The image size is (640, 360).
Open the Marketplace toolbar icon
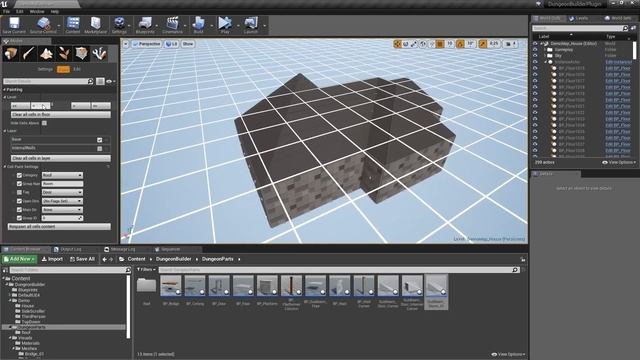96,24
